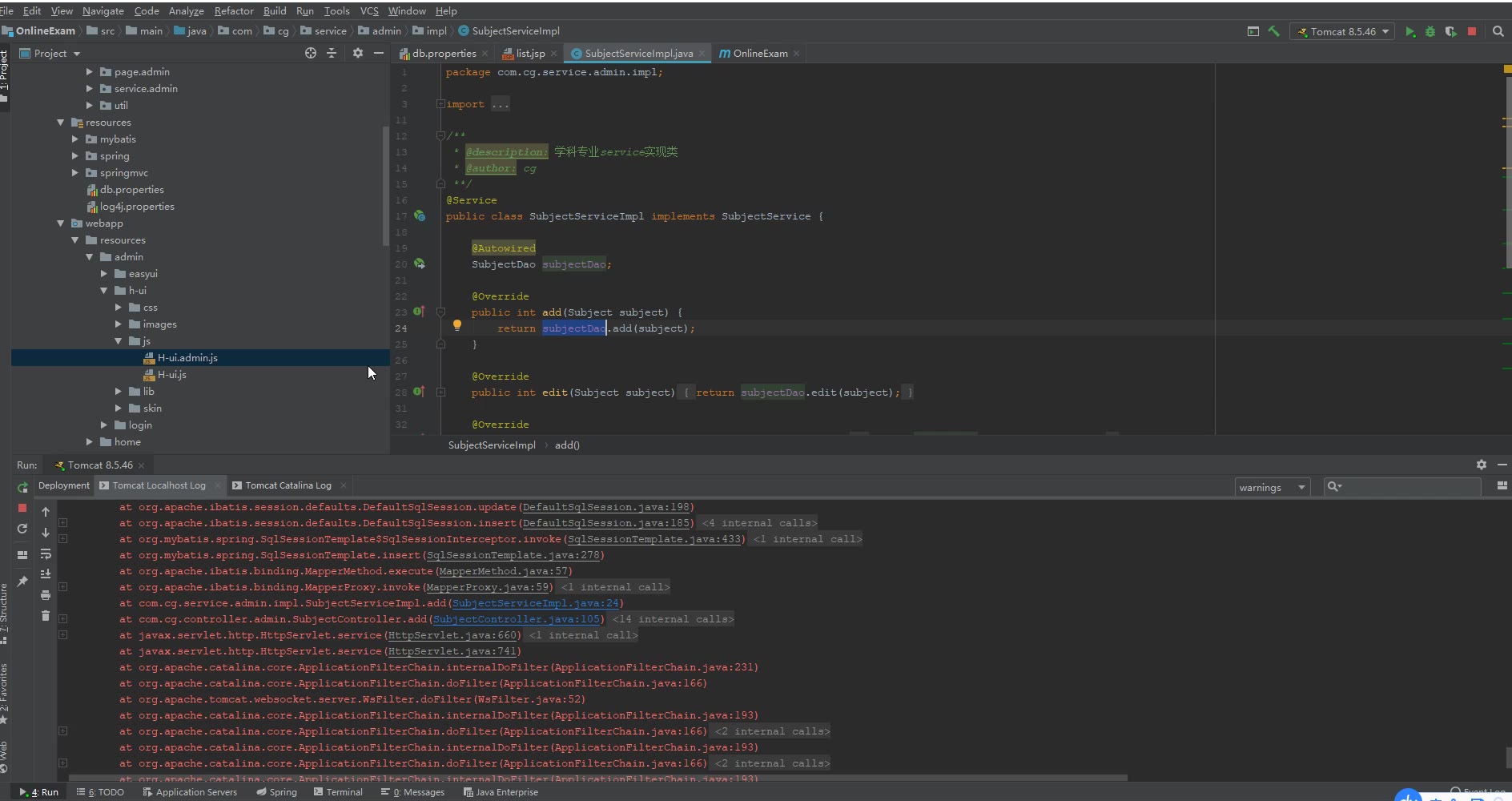Follow the SubjectController.java:105 stack trace link
1512x801 pixels.
[517, 619]
